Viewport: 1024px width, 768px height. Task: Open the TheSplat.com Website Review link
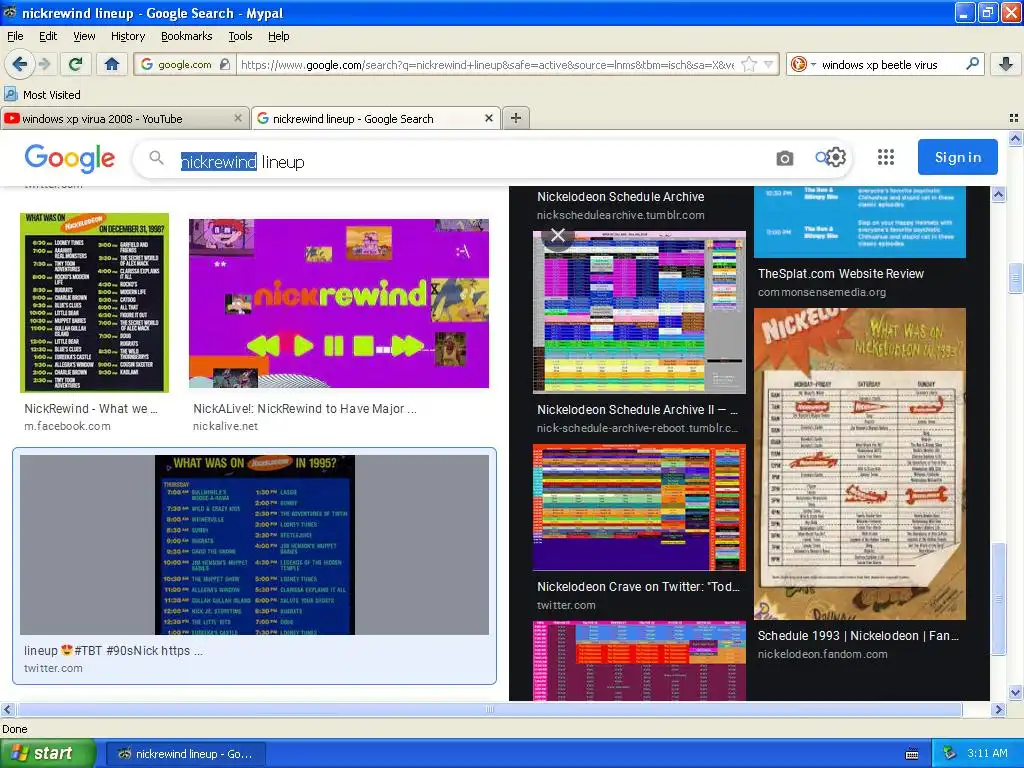840,274
